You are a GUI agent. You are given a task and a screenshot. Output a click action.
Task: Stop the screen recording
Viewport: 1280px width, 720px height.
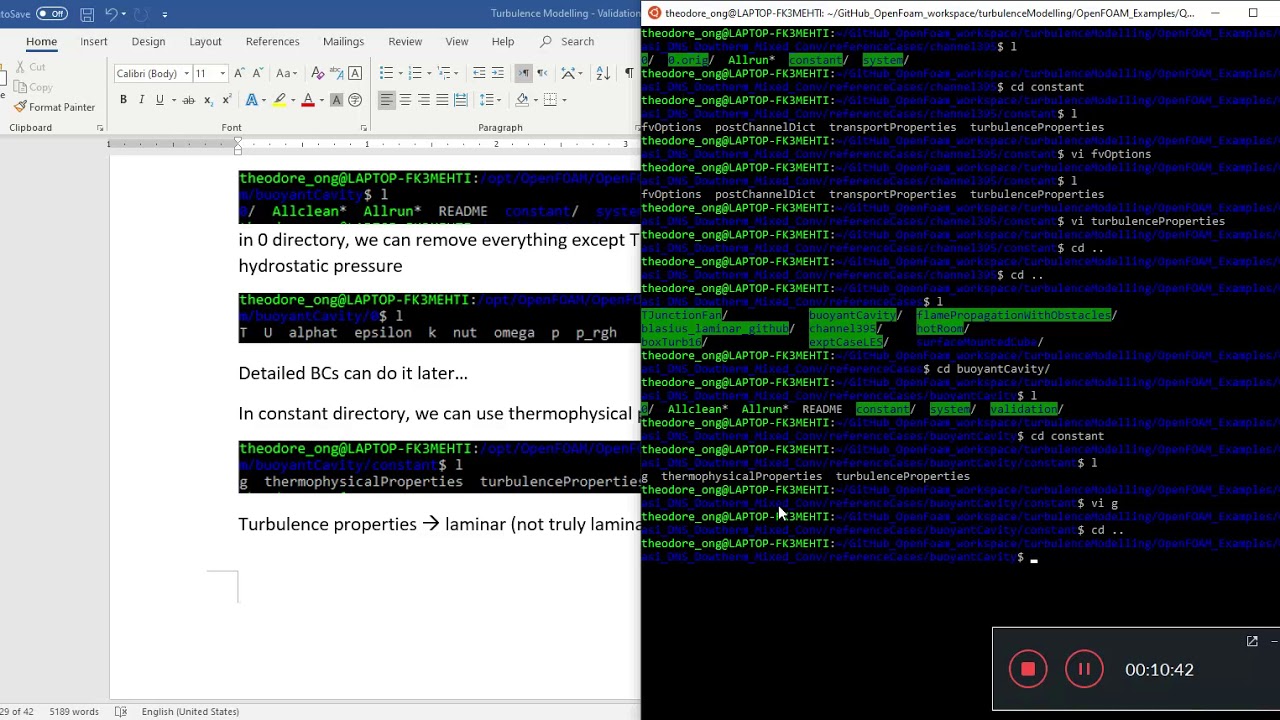coord(1028,670)
